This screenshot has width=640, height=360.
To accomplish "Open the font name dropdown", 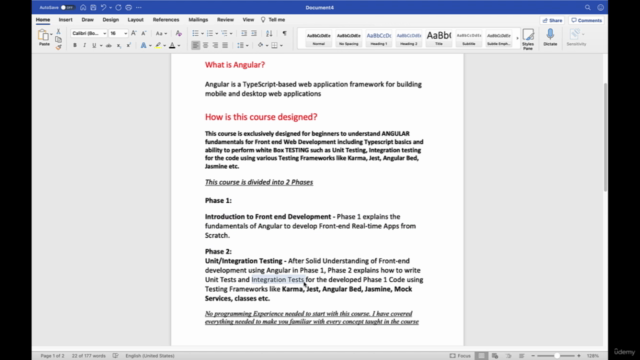I will 104,33.
